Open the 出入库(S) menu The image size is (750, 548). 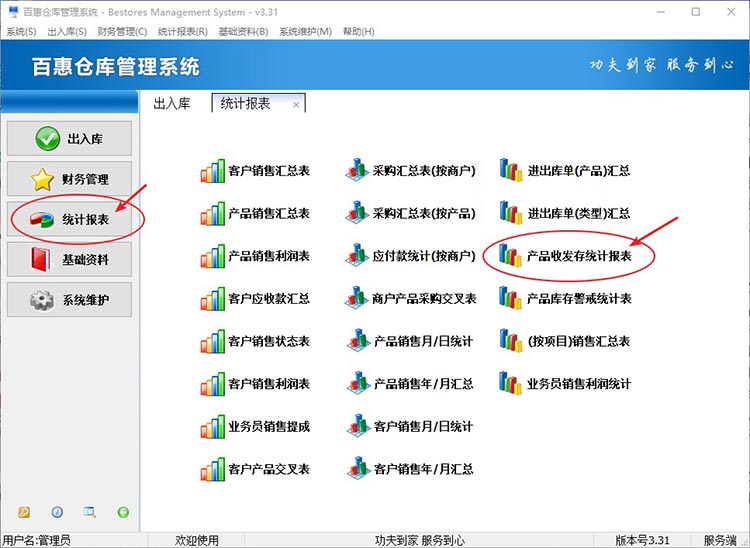coord(67,32)
